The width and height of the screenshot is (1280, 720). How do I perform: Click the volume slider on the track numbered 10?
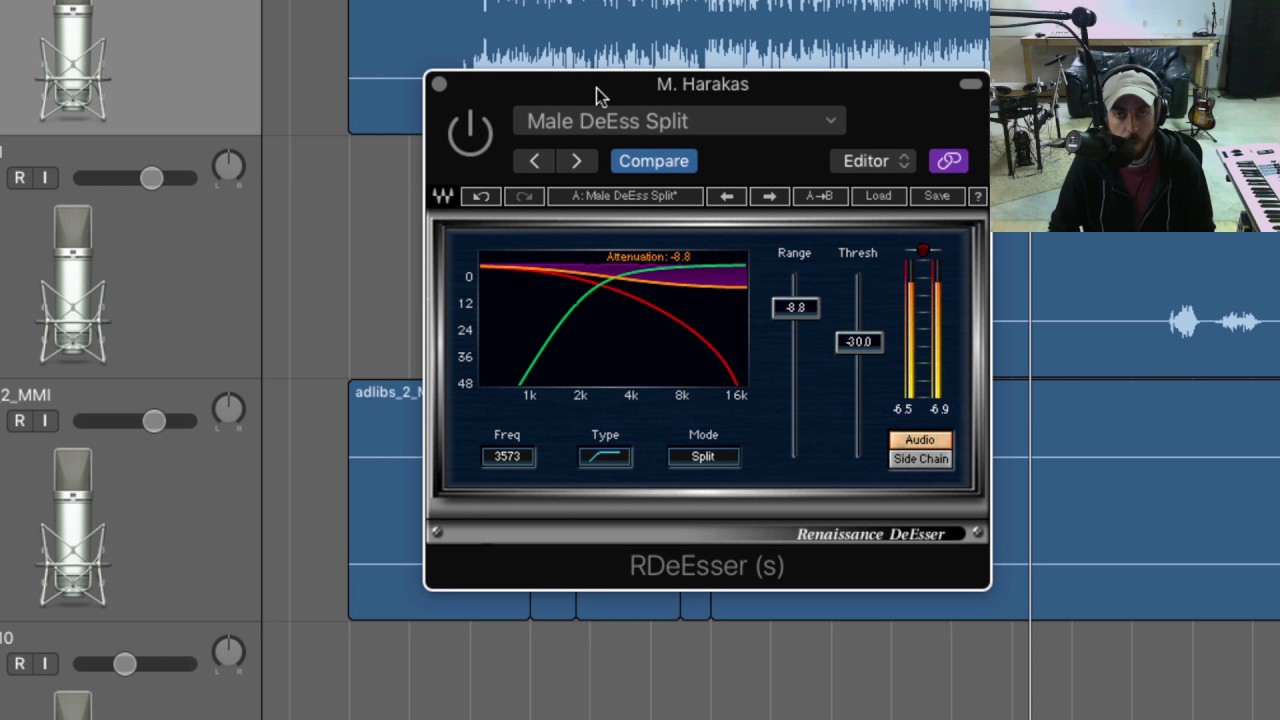135,664
